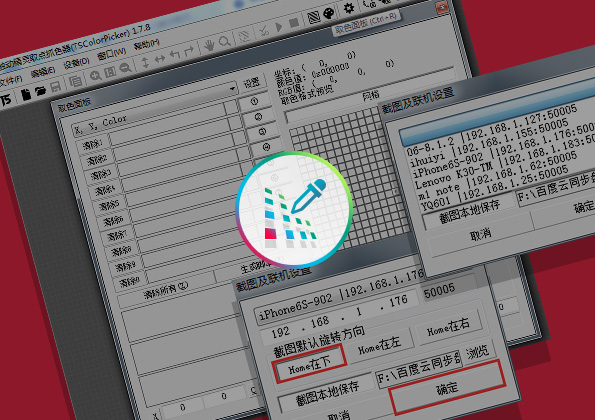Click the 浏览 browse button

477,353
